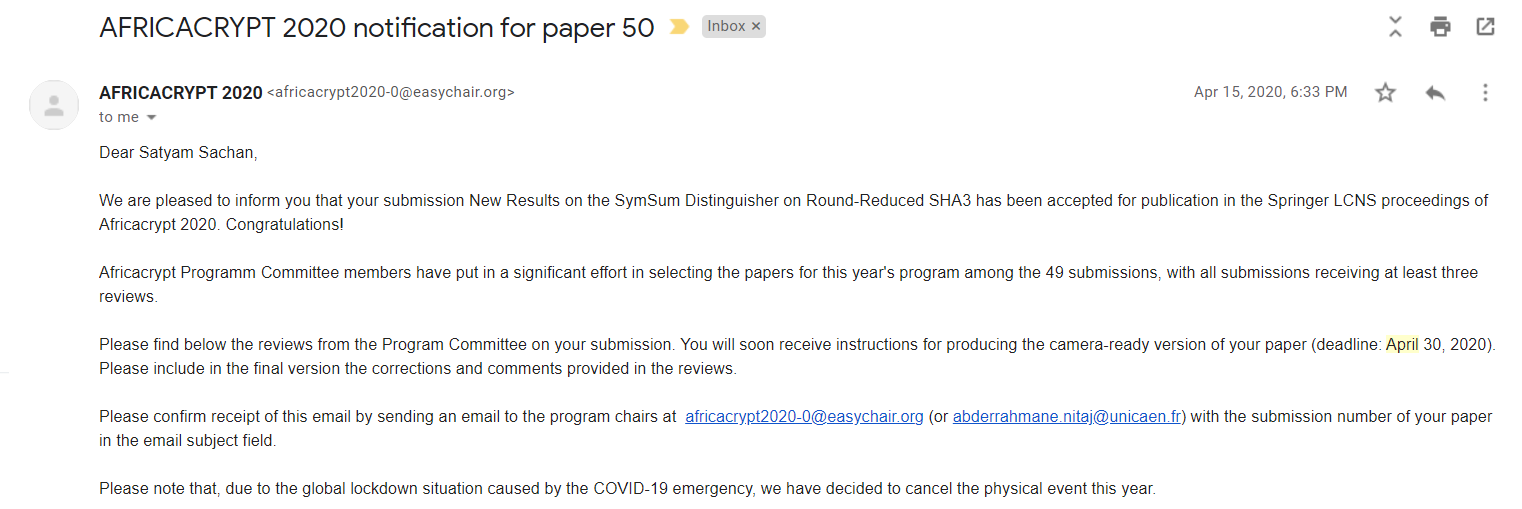Click the Apr 15, 2020 timestamp

[x=1270, y=92]
